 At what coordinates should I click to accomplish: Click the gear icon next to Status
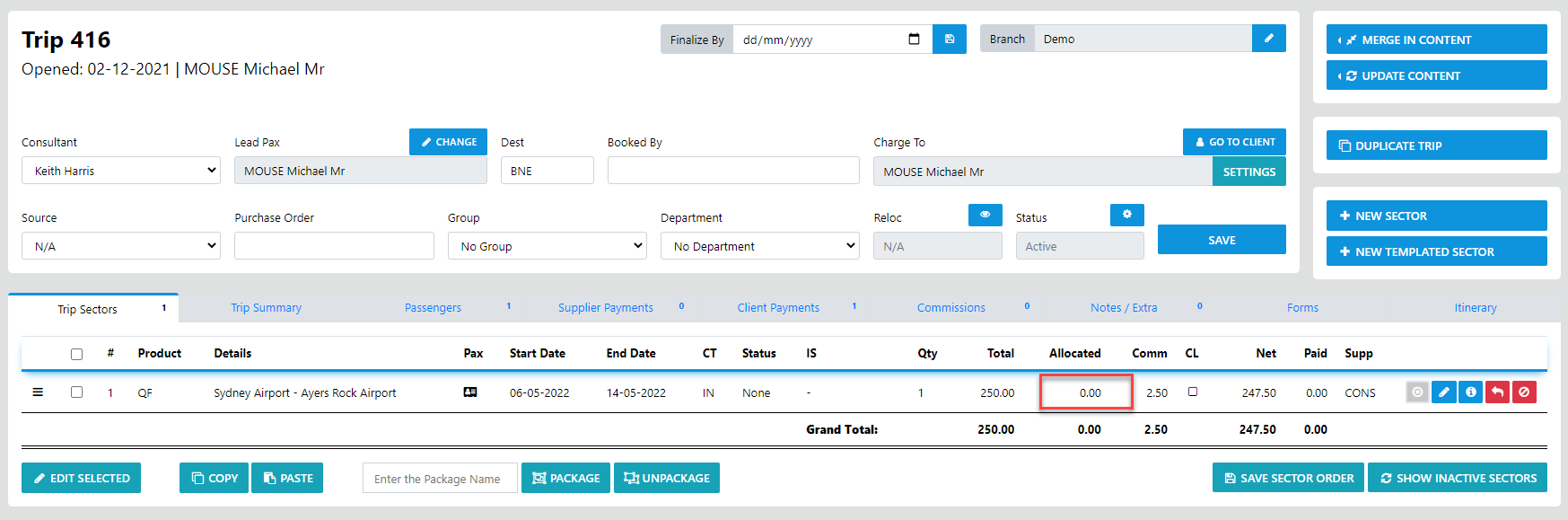(1126, 216)
